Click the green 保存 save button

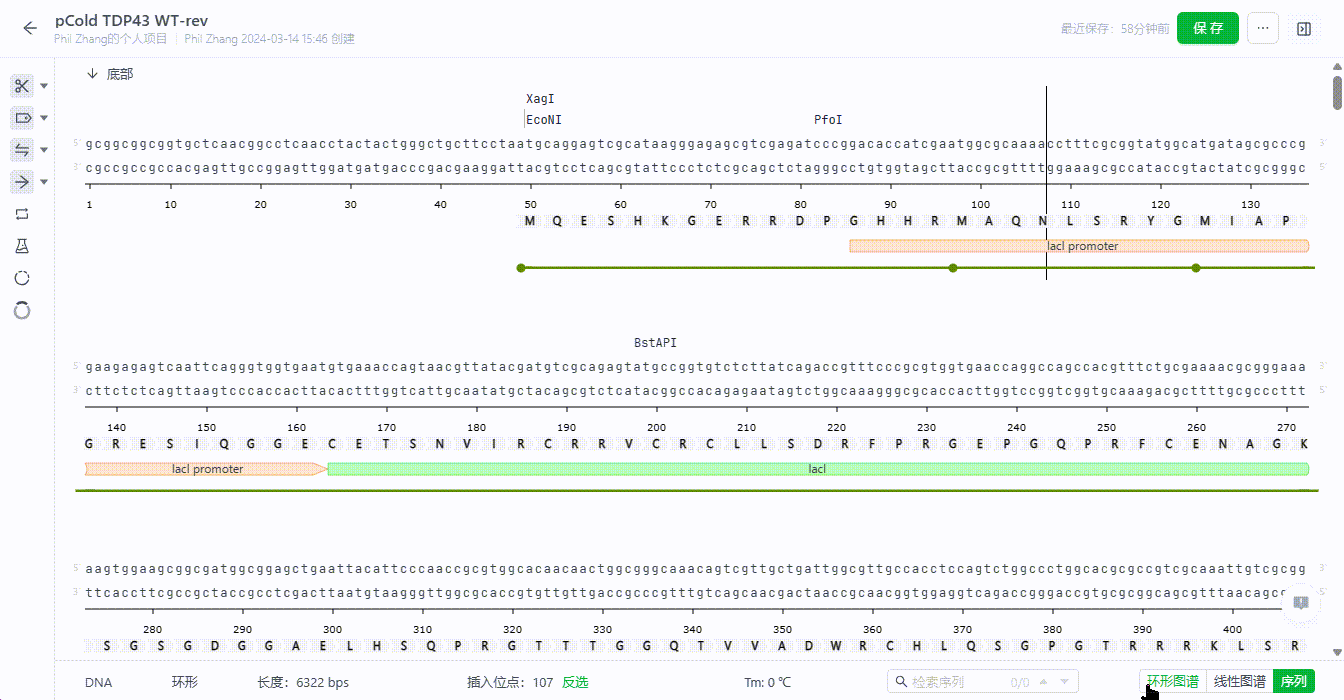(x=1208, y=29)
